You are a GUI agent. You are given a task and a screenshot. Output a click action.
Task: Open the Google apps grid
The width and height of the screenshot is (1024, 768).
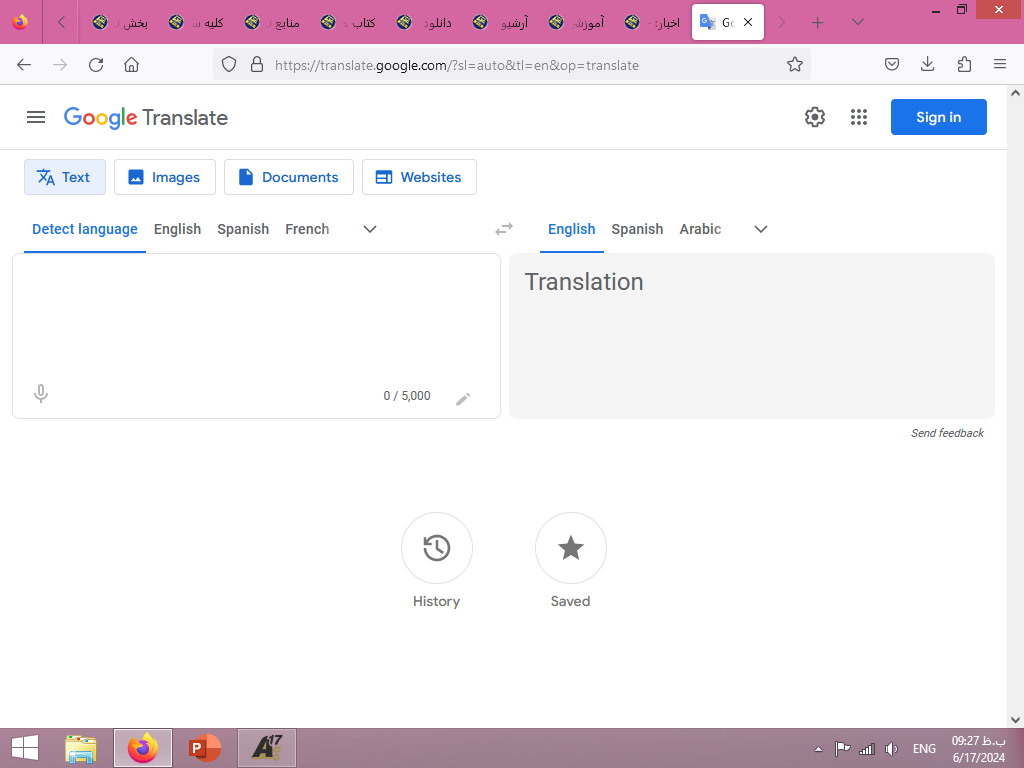(859, 118)
